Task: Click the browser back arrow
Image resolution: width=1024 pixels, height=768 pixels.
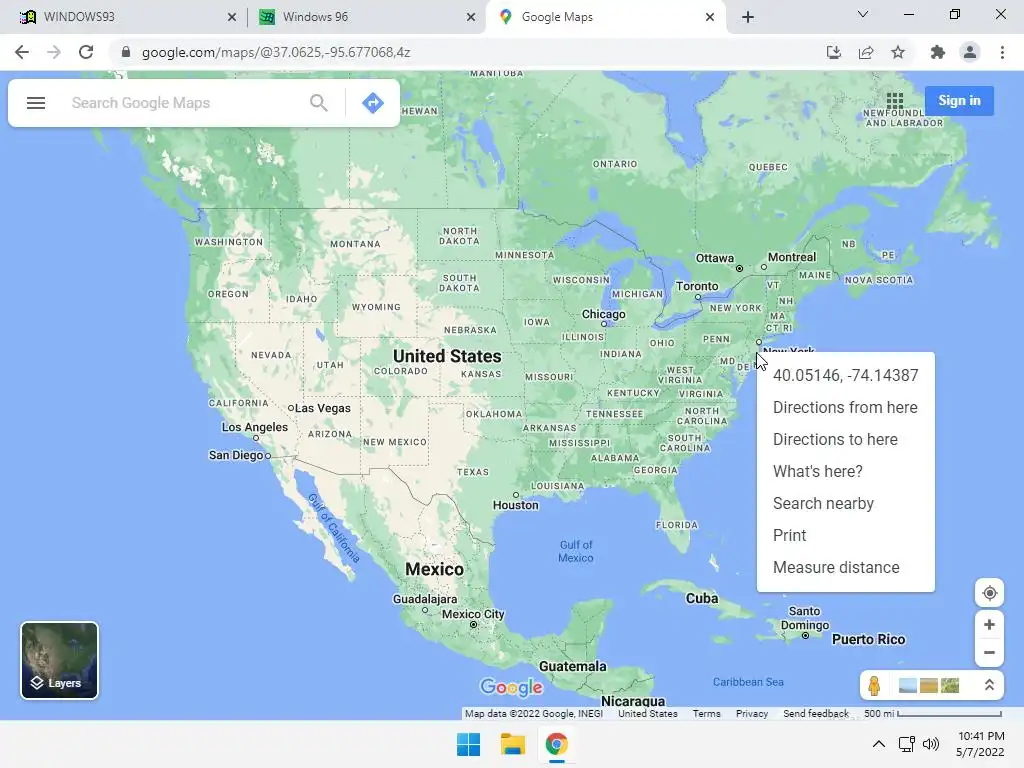Action: 22,52
